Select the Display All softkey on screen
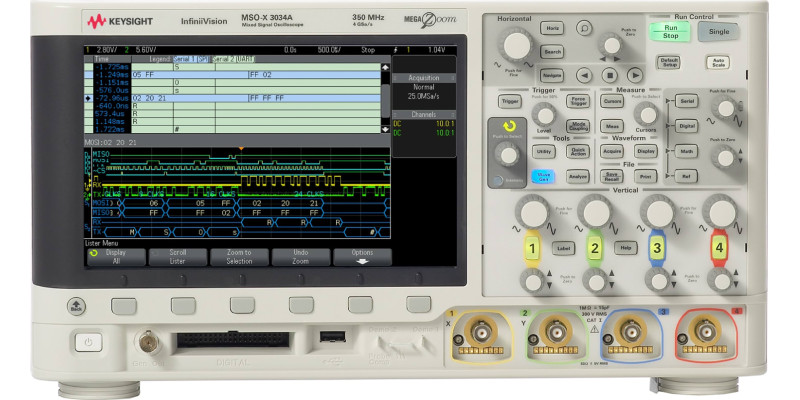 116,257
